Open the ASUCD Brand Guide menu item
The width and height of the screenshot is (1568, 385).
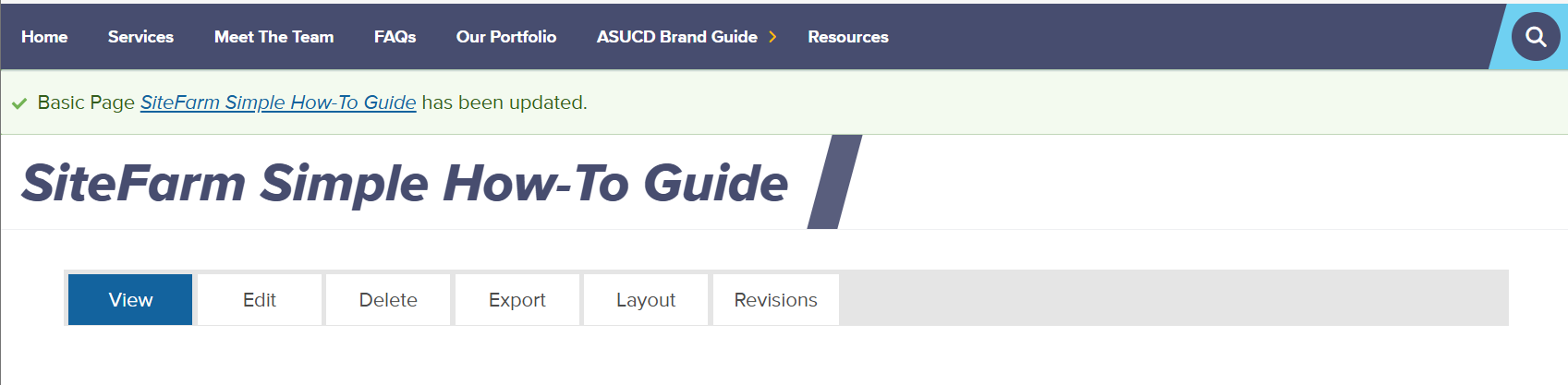[676, 37]
